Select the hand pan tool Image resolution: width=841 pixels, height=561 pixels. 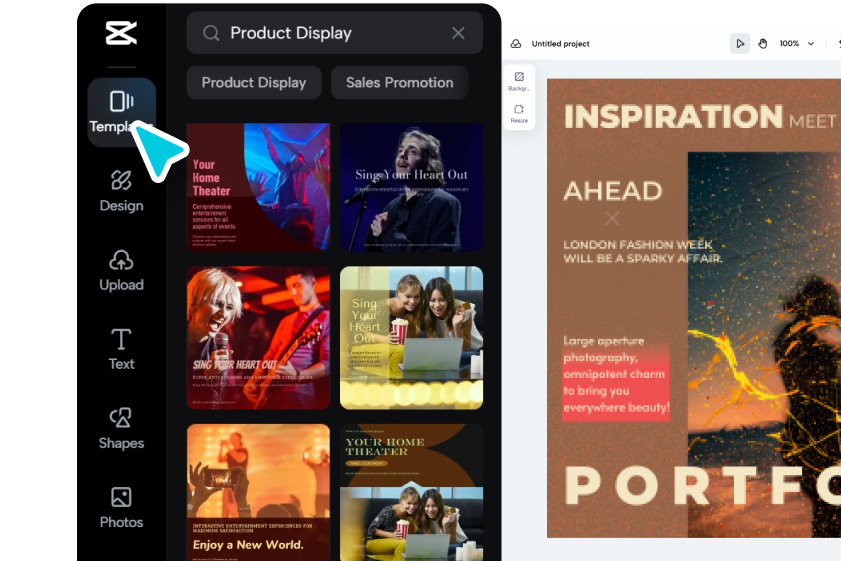point(762,43)
